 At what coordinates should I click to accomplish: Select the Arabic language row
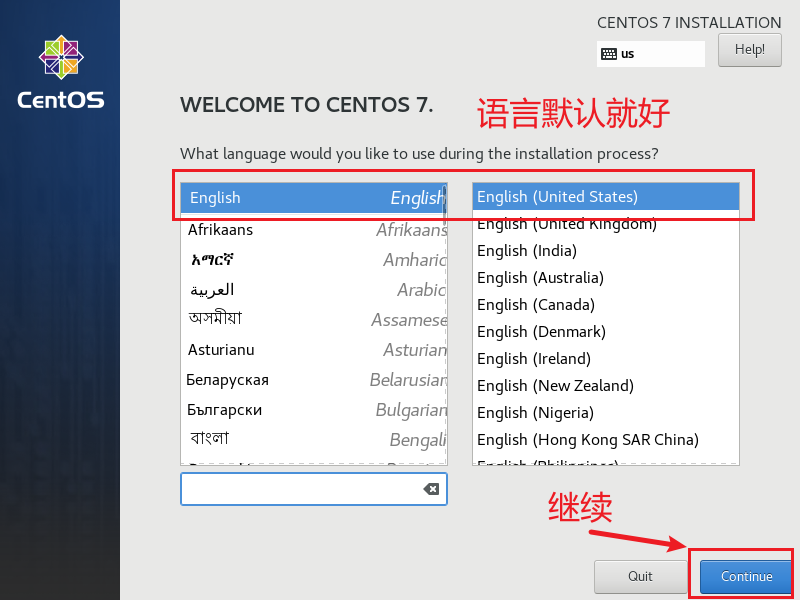tap(314, 290)
